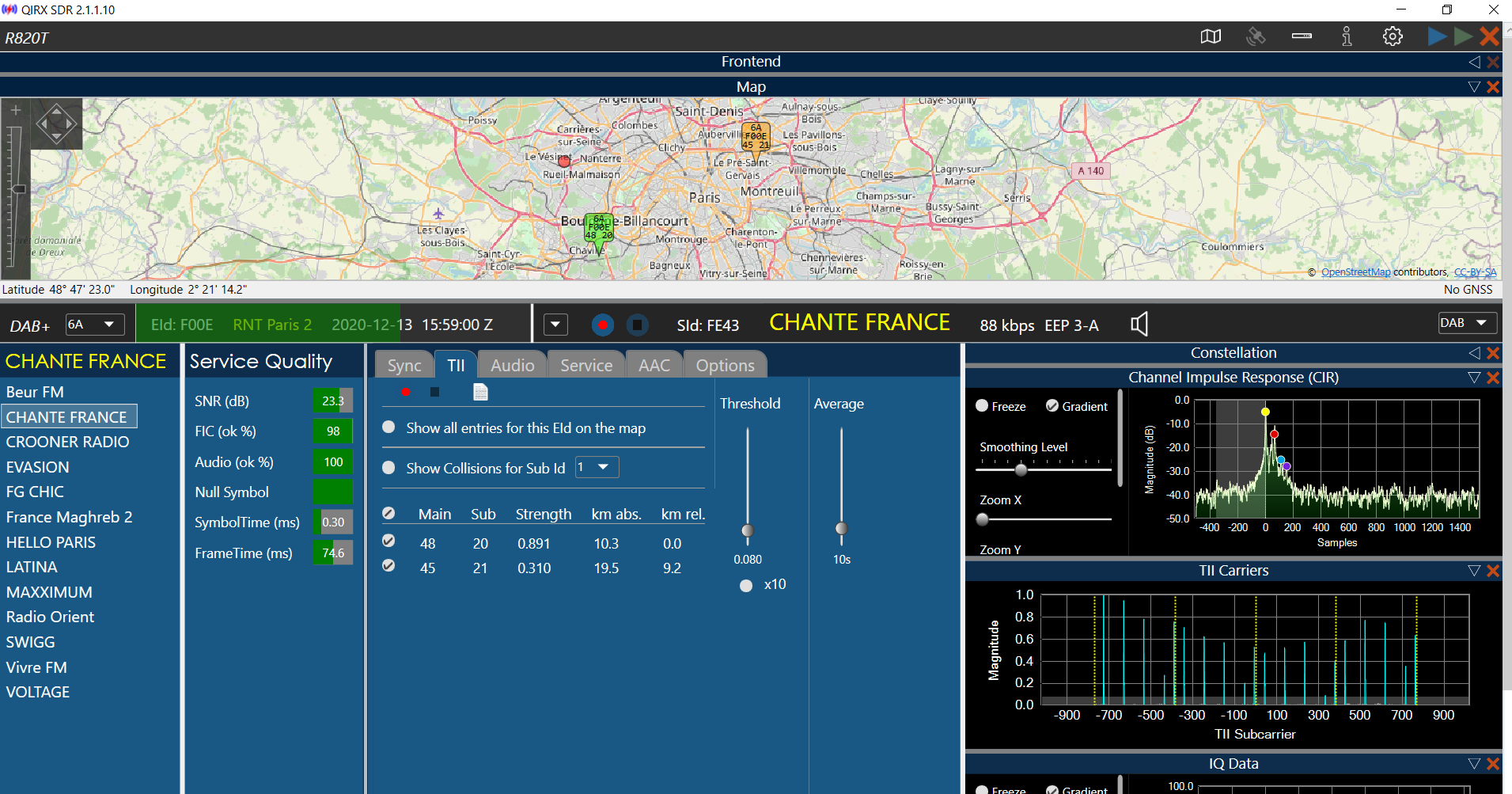Image resolution: width=1512 pixels, height=794 pixels.
Task: Open the DAB mode dropdown on the right
Action: click(x=1468, y=323)
